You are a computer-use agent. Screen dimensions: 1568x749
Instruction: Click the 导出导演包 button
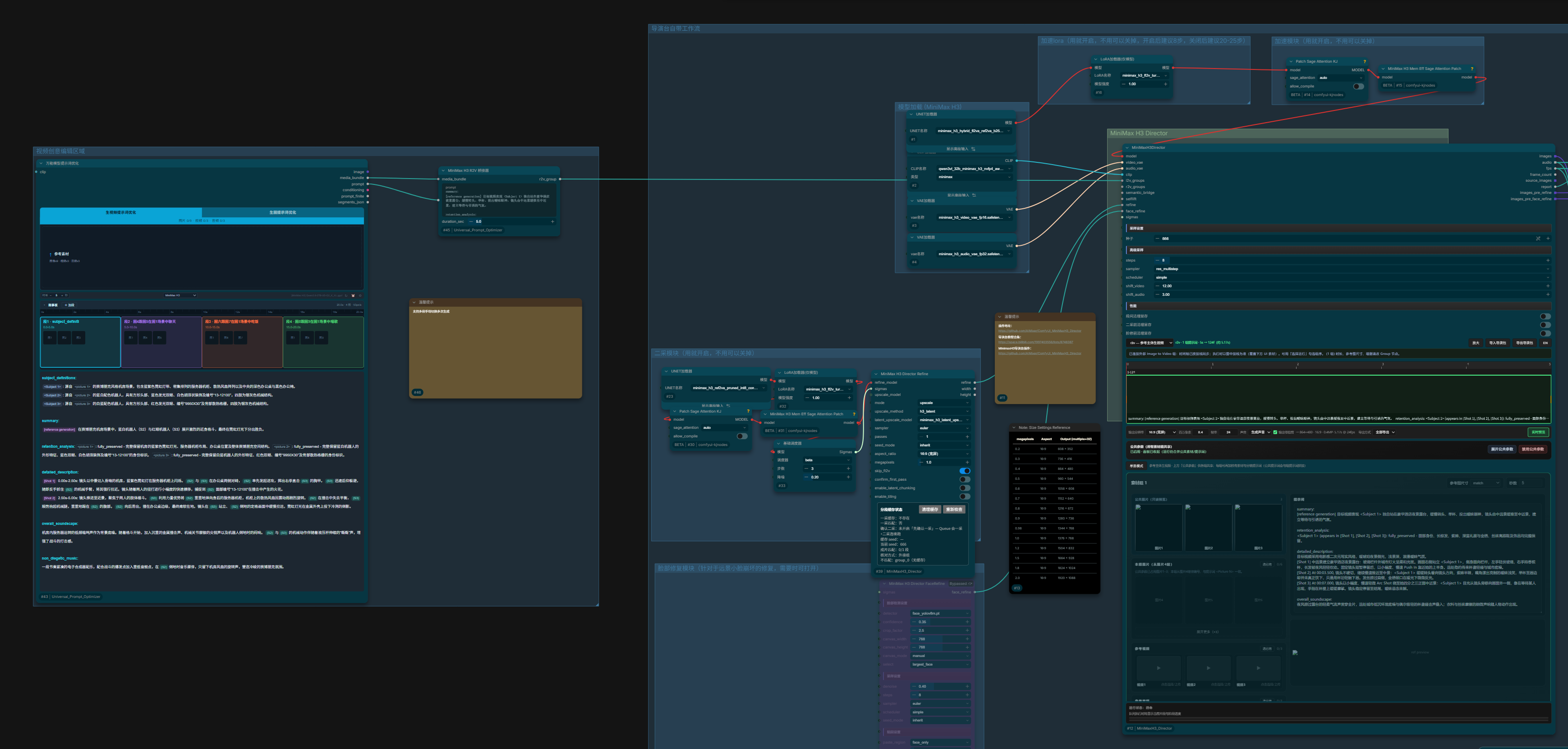(1524, 343)
